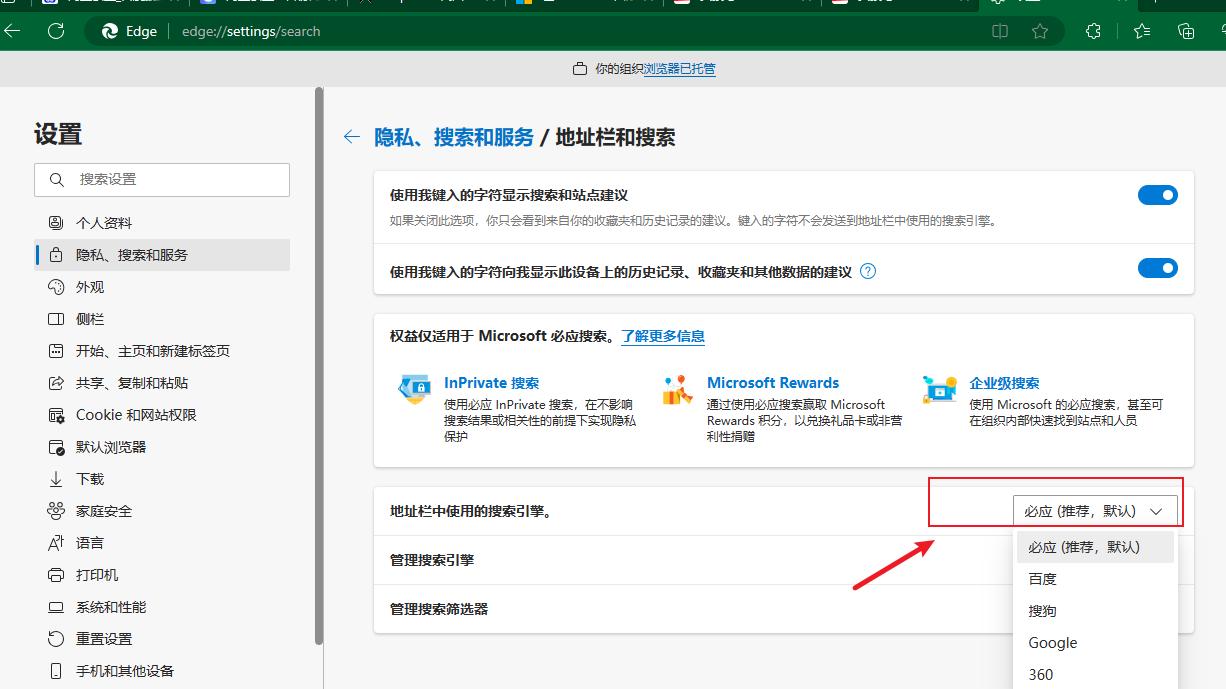
Task: Turn off history and favorites suggestions toggle
Action: pos(1157,268)
